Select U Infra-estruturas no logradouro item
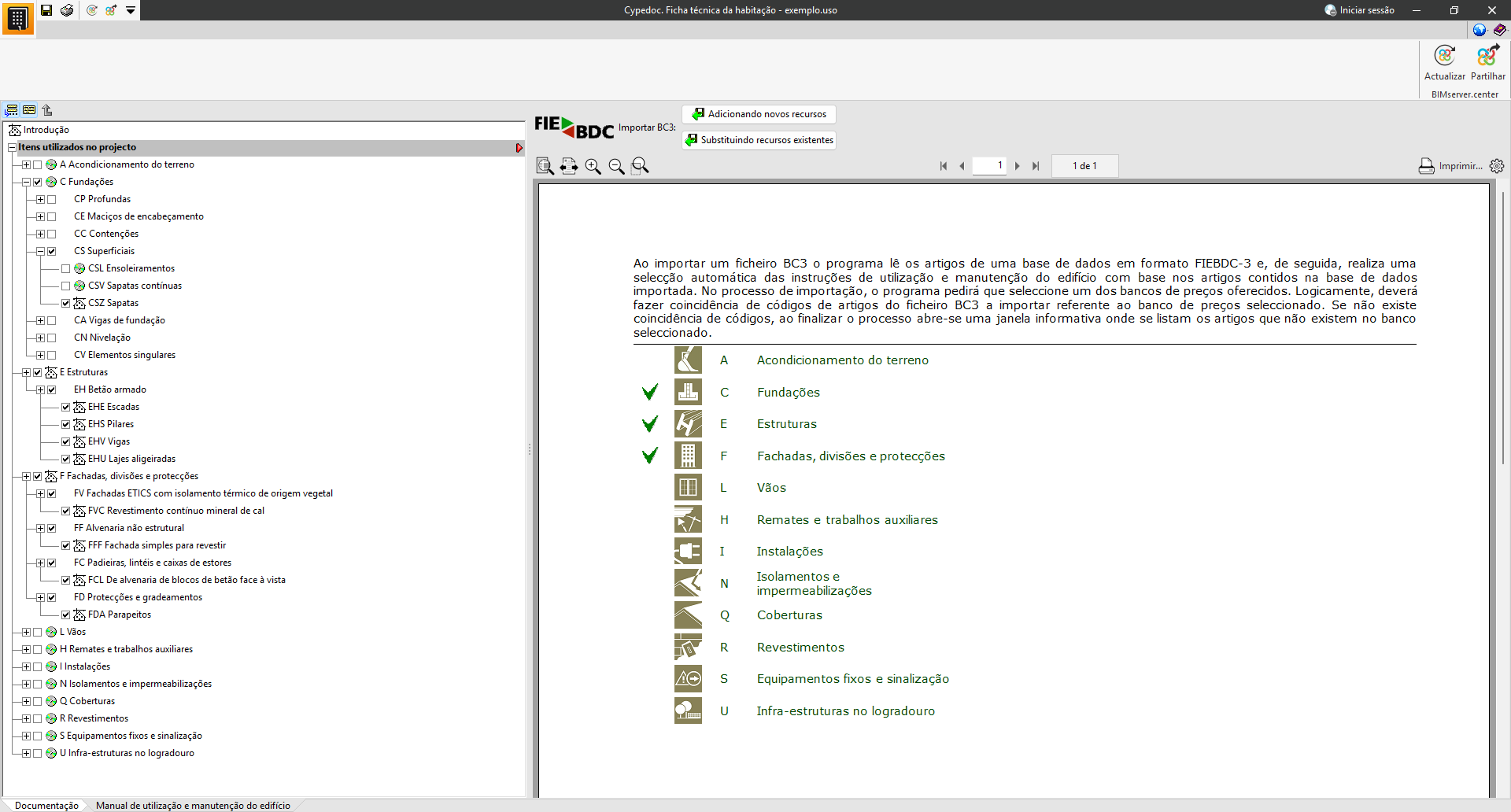The width and height of the screenshot is (1511, 812). (x=127, y=754)
